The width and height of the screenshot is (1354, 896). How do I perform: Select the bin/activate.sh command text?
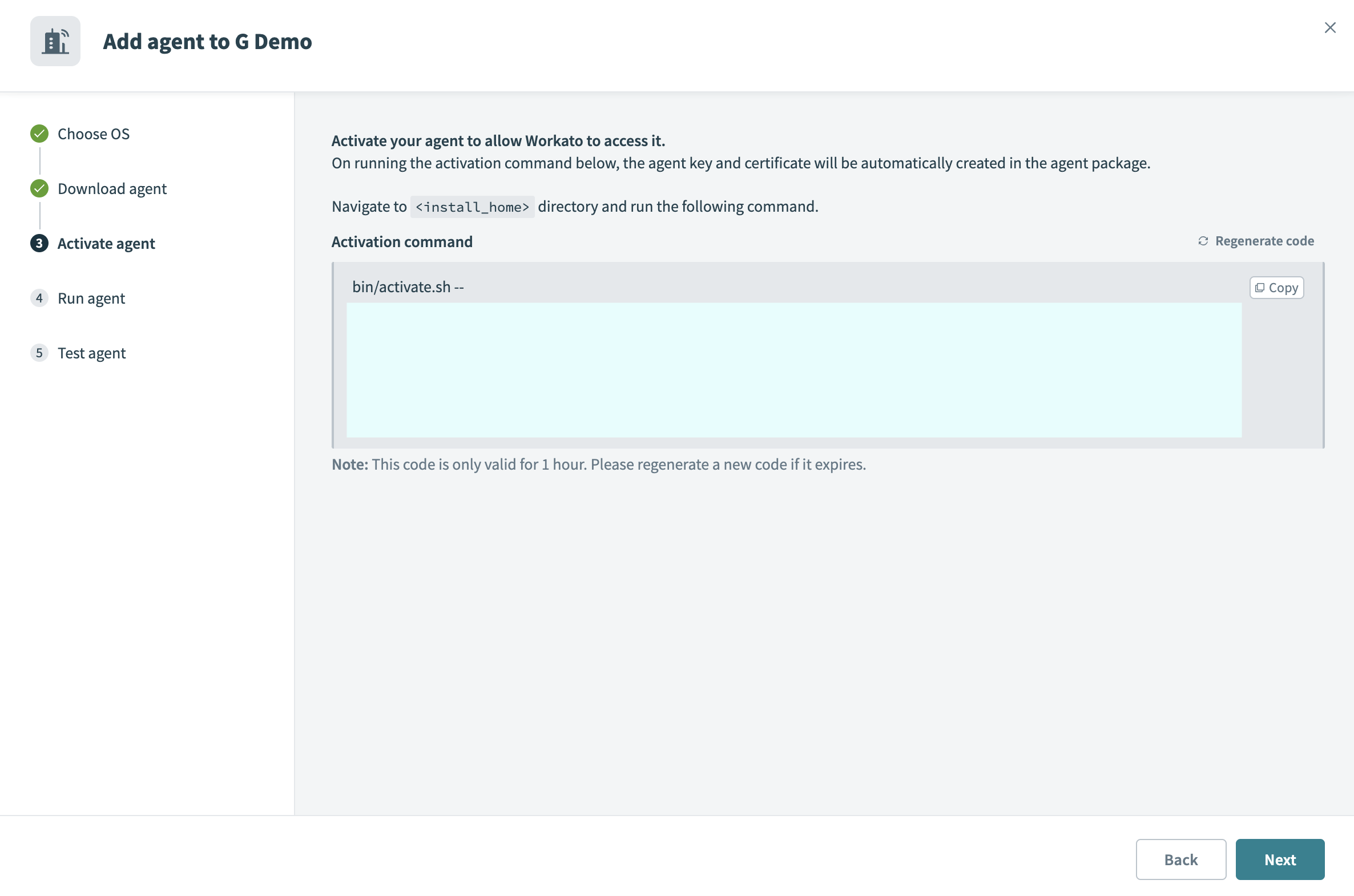pyautogui.click(x=408, y=286)
